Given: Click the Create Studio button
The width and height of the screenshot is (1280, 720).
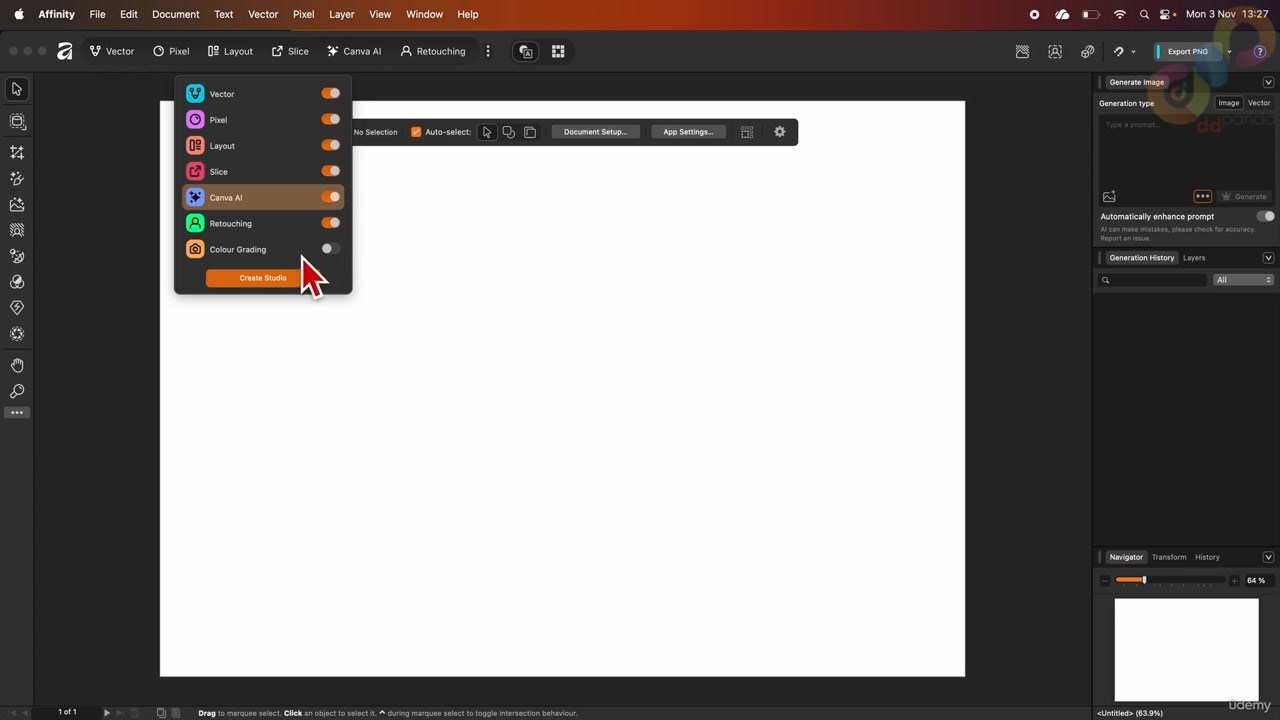Looking at the screenshot, I should point(263,278).
